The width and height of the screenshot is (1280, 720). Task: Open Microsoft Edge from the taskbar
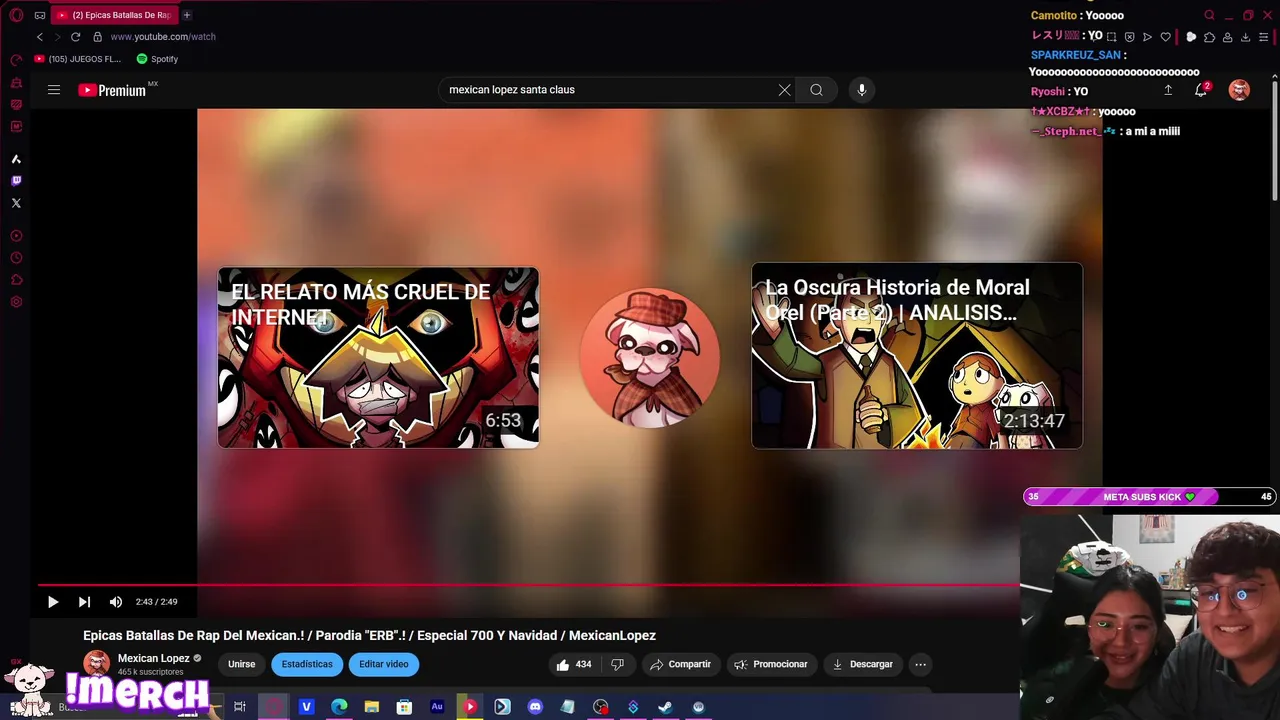tap(339, 707)
